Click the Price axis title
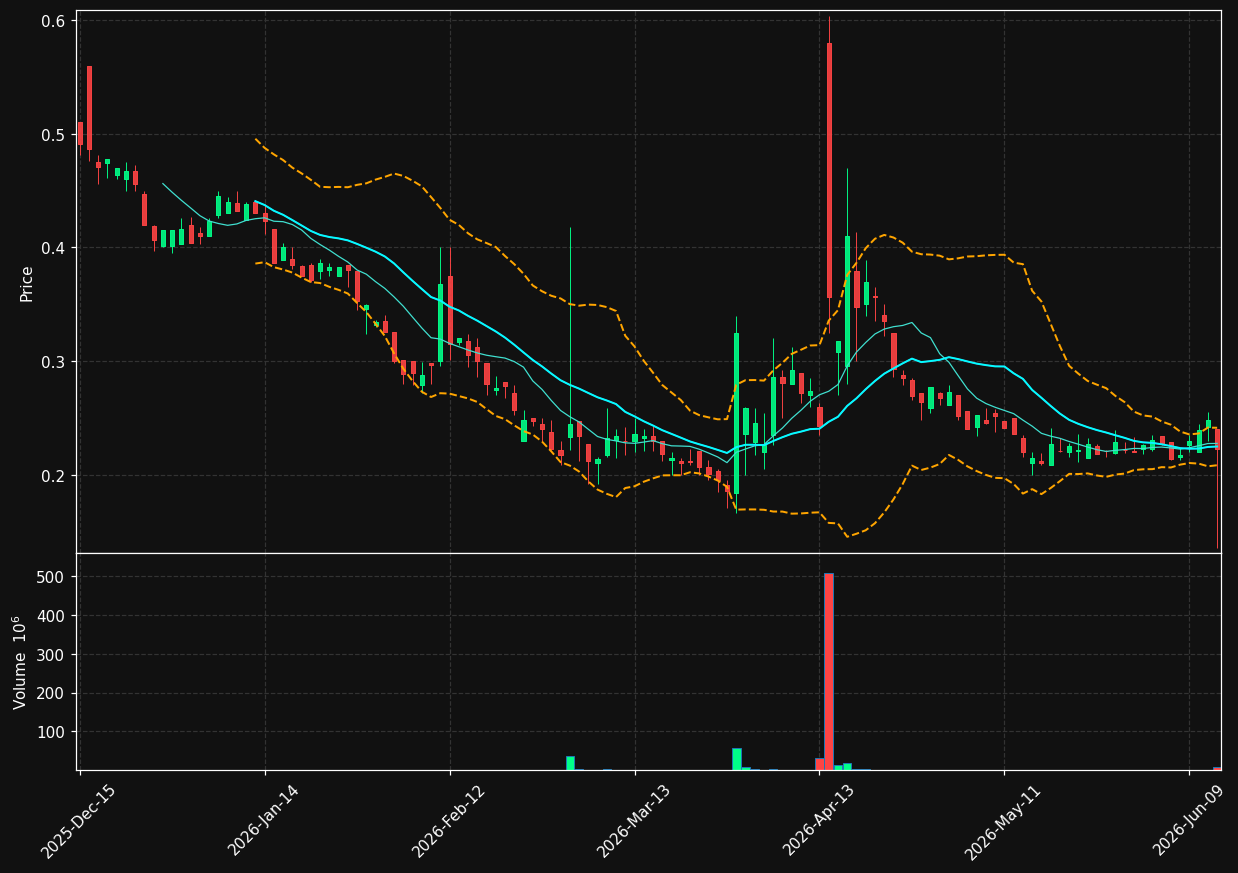Image resolution: width=1238 pixels, height=873 pixels. click(x=27, y=283)
